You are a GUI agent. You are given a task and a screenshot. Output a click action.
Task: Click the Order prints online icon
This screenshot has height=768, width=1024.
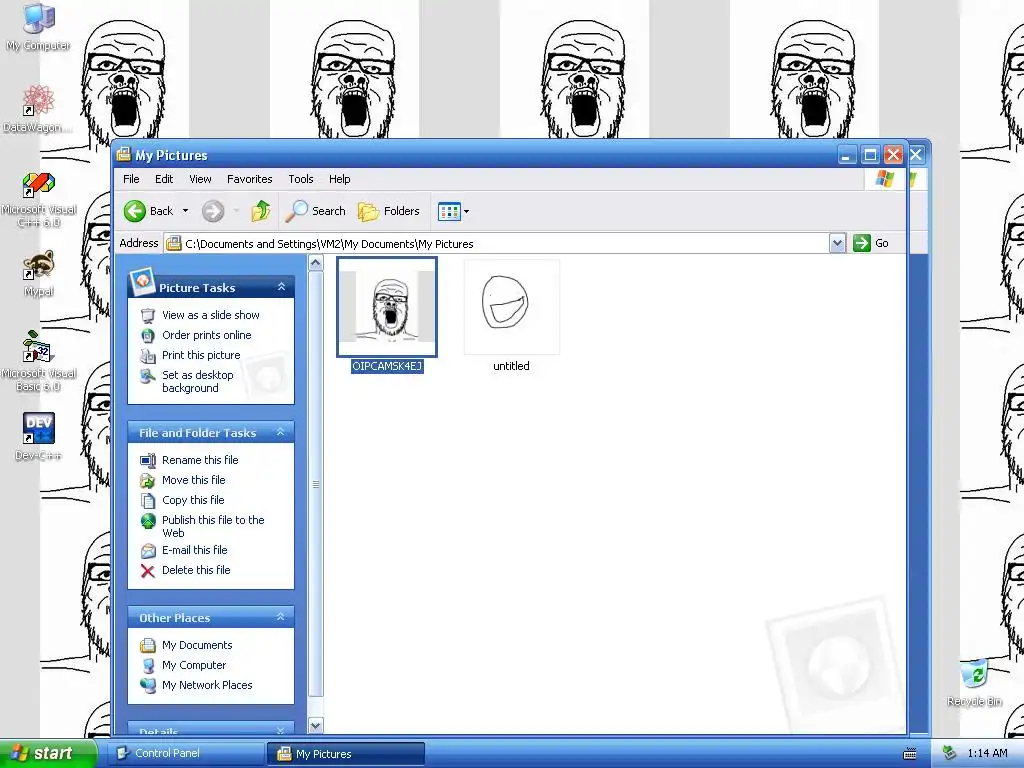[148, 336]
